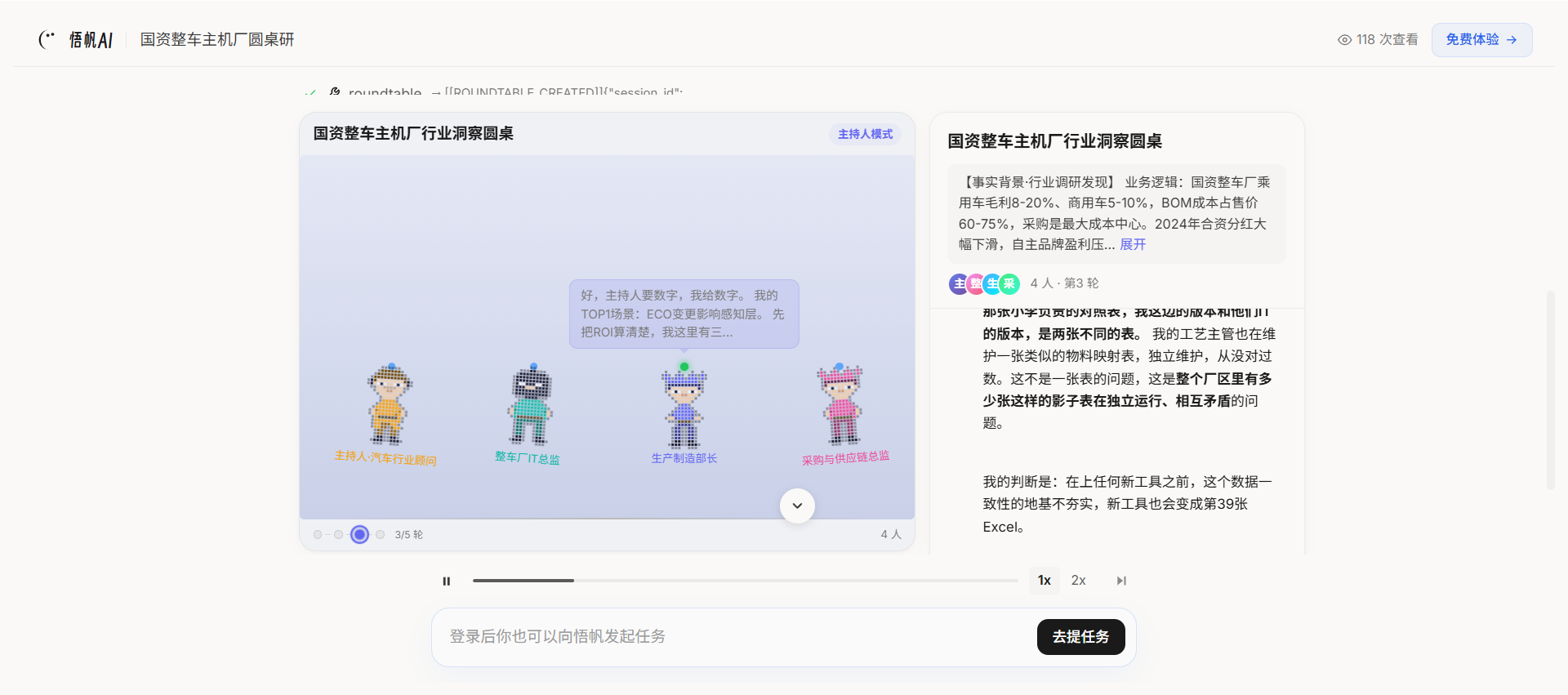The width and height of the screenshot is (1568, 695).
Task: Click the right page scrollbar
Action: 1551,390
